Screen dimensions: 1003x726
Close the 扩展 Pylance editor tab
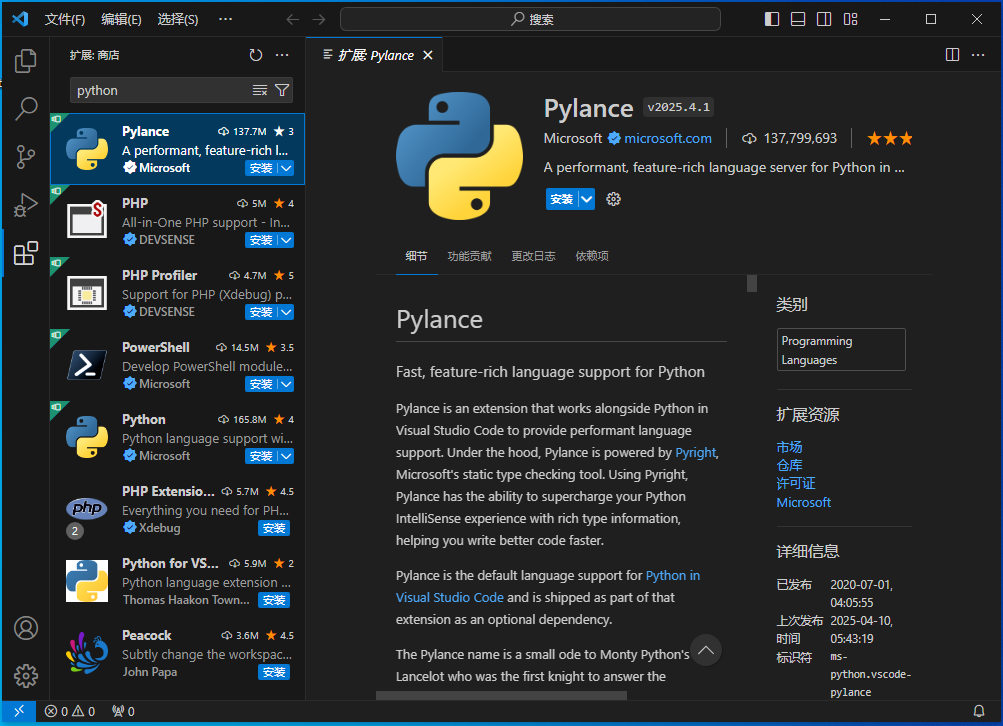coord(428,55)
